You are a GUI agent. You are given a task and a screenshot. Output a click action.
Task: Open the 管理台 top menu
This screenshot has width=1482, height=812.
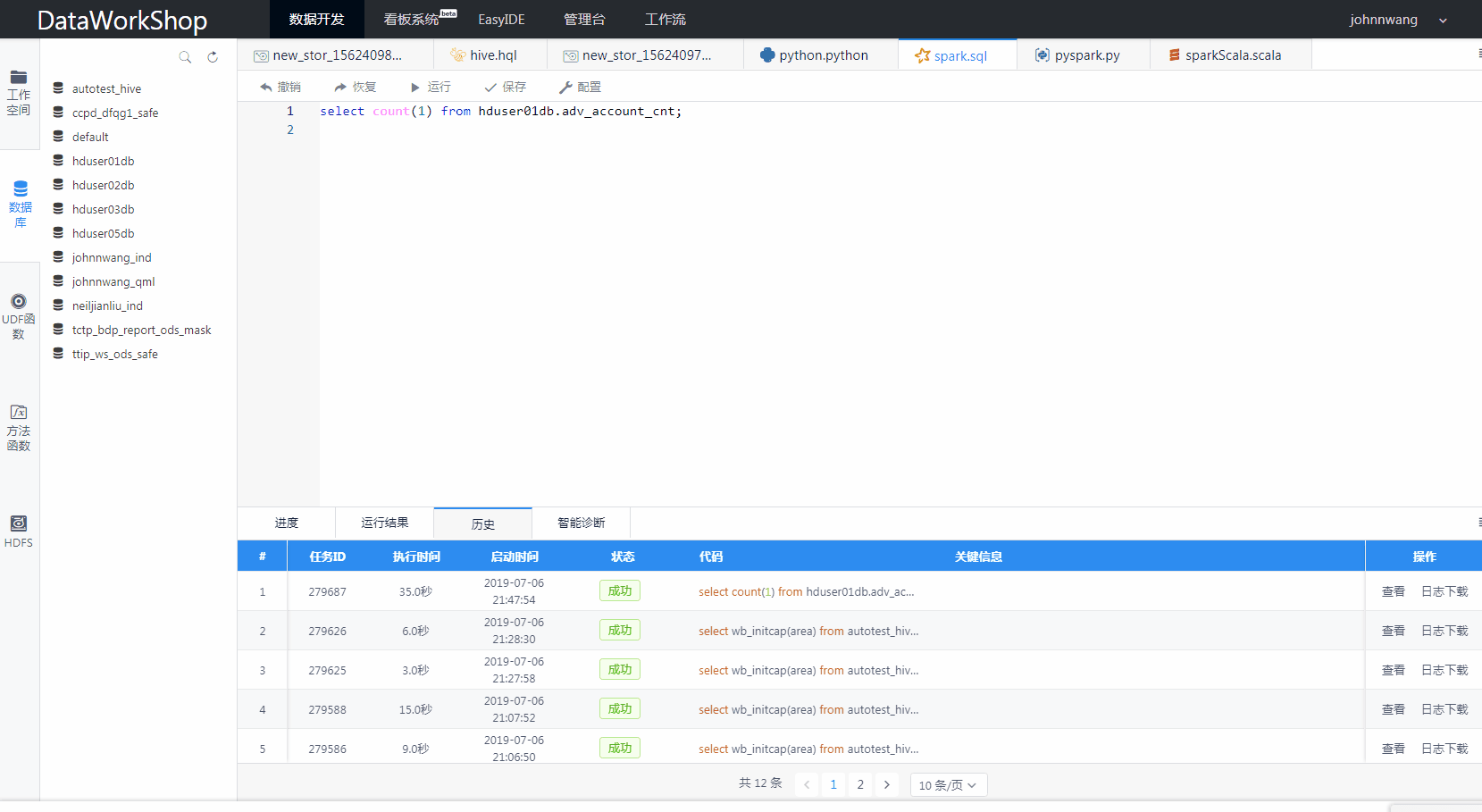coord(584,20)
